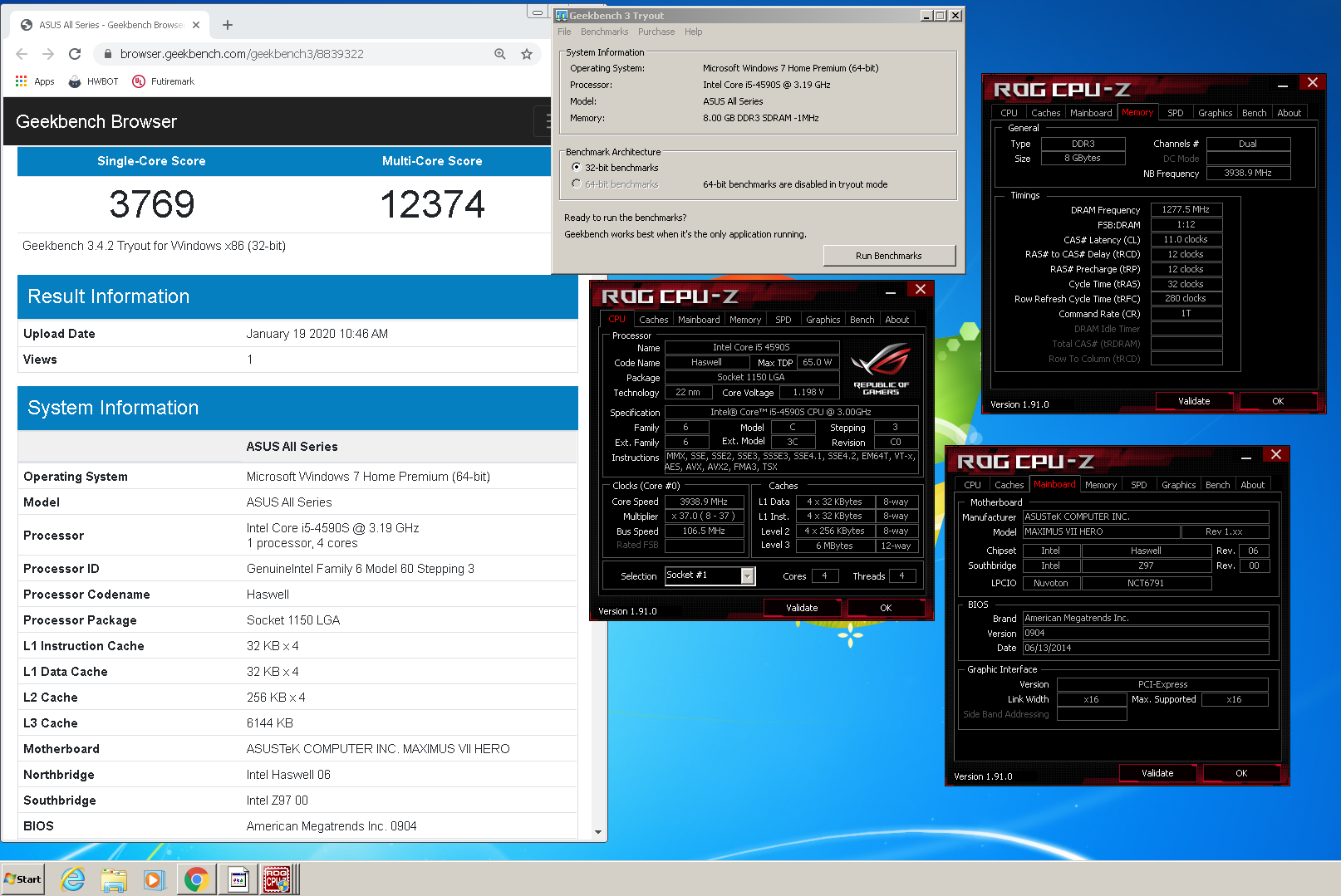This screenshot has height=896, width=1341.
Task: Open the Geekbench Benchmarks menu
Action: point(604,32)
